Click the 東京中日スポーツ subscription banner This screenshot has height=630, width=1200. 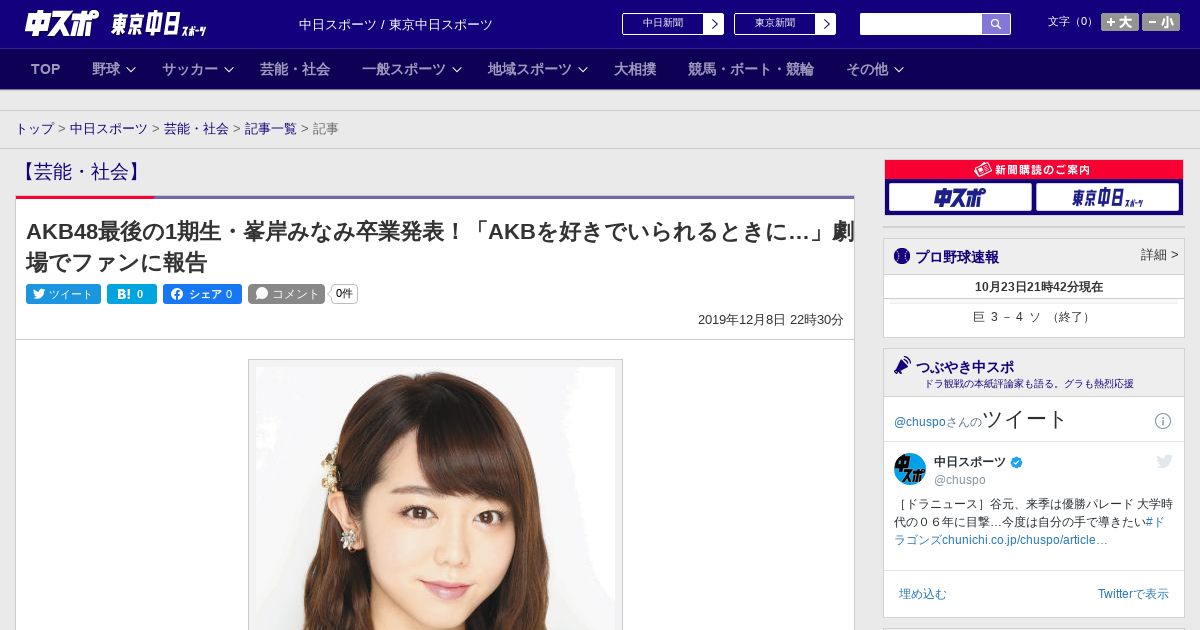1107,197
